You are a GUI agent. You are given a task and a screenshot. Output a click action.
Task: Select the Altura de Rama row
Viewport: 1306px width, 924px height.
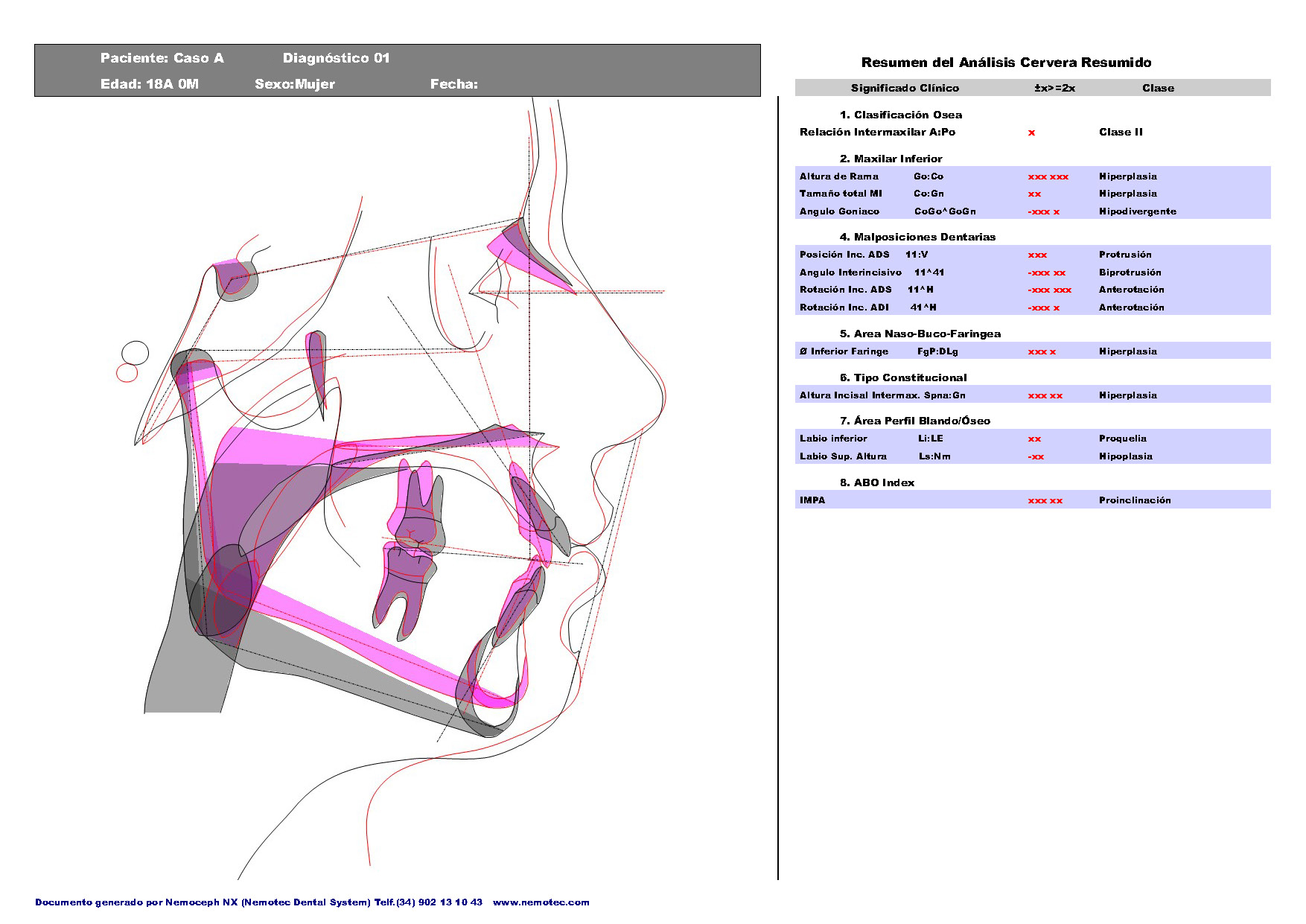(1032, 176)
